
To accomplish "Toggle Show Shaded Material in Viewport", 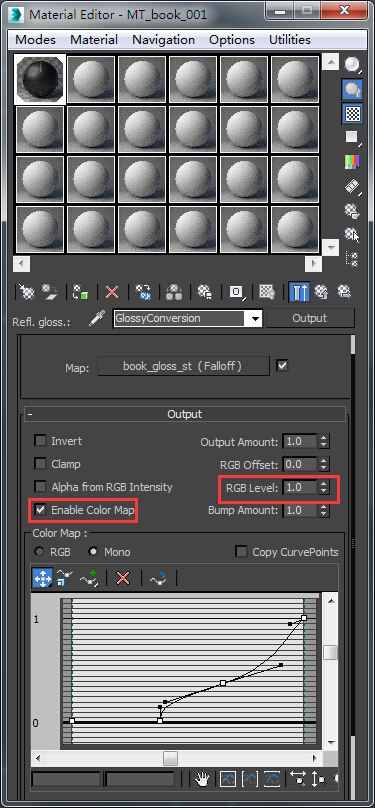I will (x=266, y=292).
